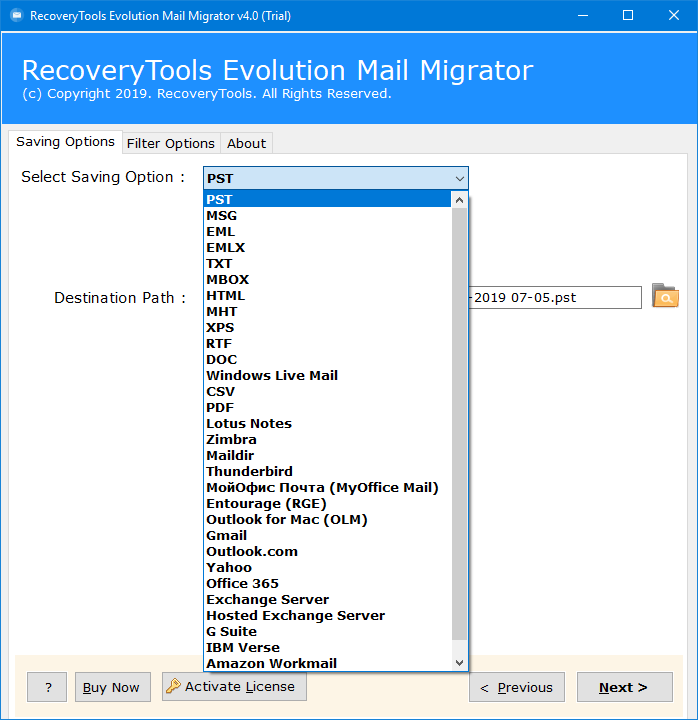This screenshot has width=698, height=720.
Task: Browse destination folder with folder icon
Action: point(665,296)
